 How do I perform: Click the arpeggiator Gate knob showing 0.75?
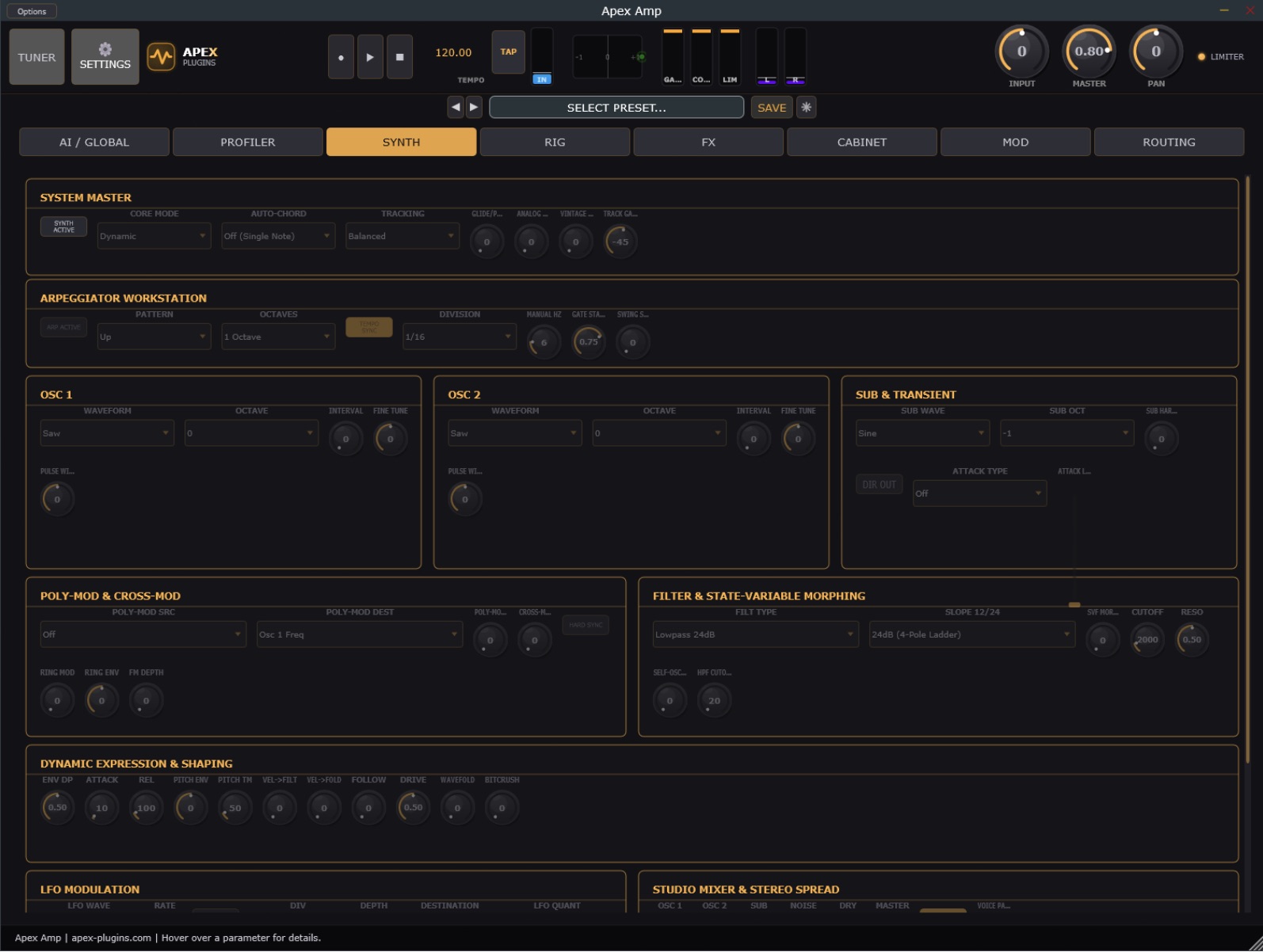tap(589, 342)
